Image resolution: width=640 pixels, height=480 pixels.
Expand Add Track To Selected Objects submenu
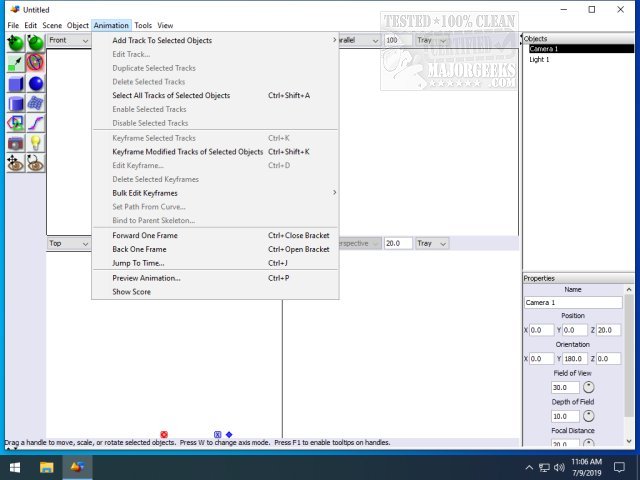[x=216, y=40]
